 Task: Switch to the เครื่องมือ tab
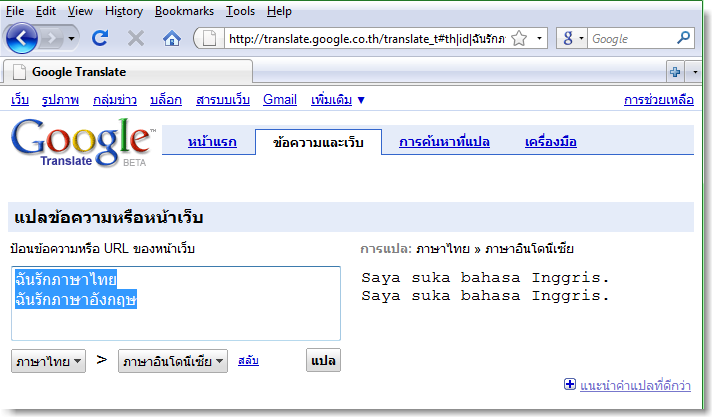click(x=550, y=142)
